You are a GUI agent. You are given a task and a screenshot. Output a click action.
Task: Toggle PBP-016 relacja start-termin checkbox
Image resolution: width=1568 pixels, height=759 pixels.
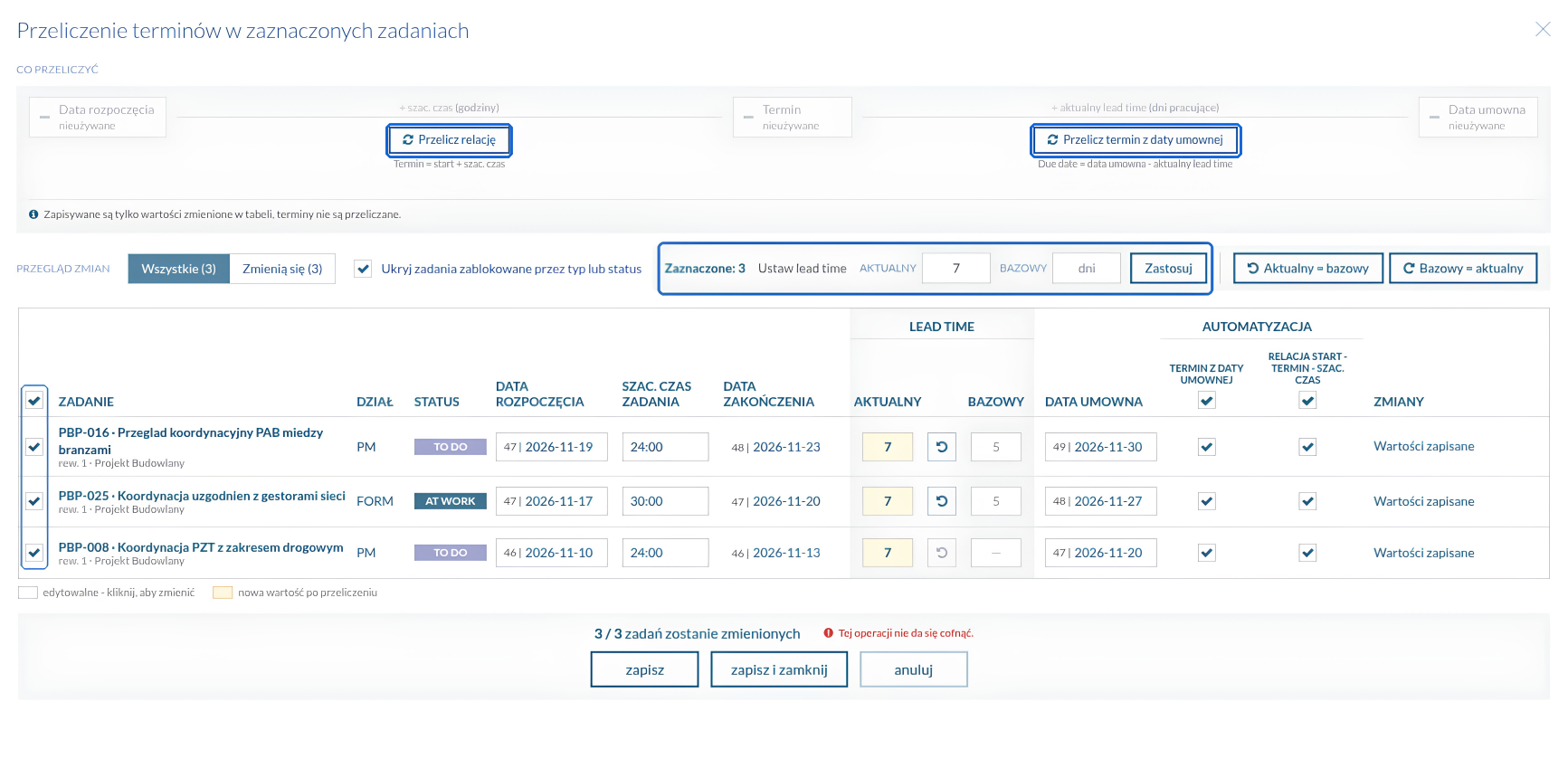point(1307,446)
